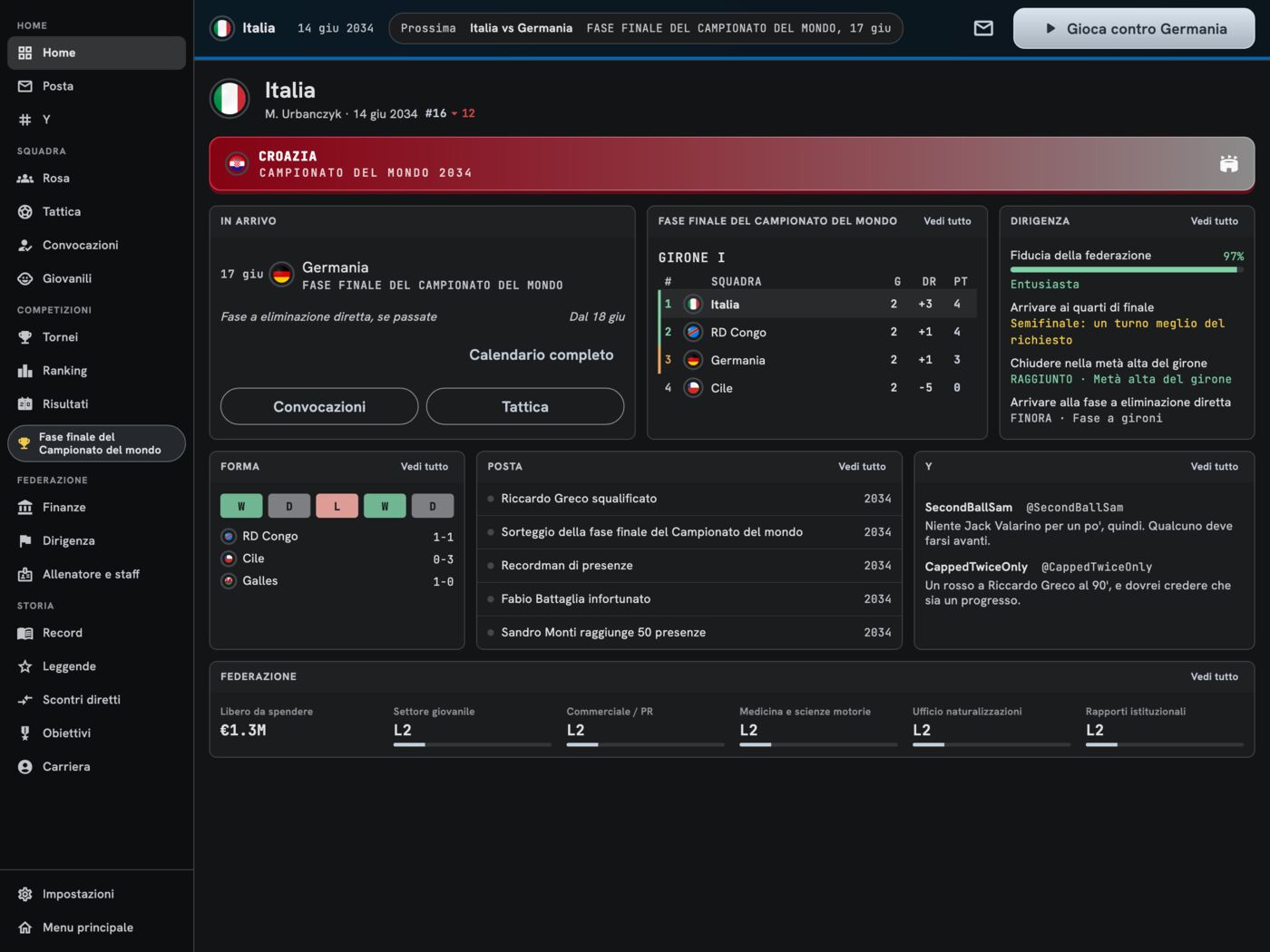Screen dimensions: 1270x952
Task: Click the red L form badge
Action: [x=337, y=506]
